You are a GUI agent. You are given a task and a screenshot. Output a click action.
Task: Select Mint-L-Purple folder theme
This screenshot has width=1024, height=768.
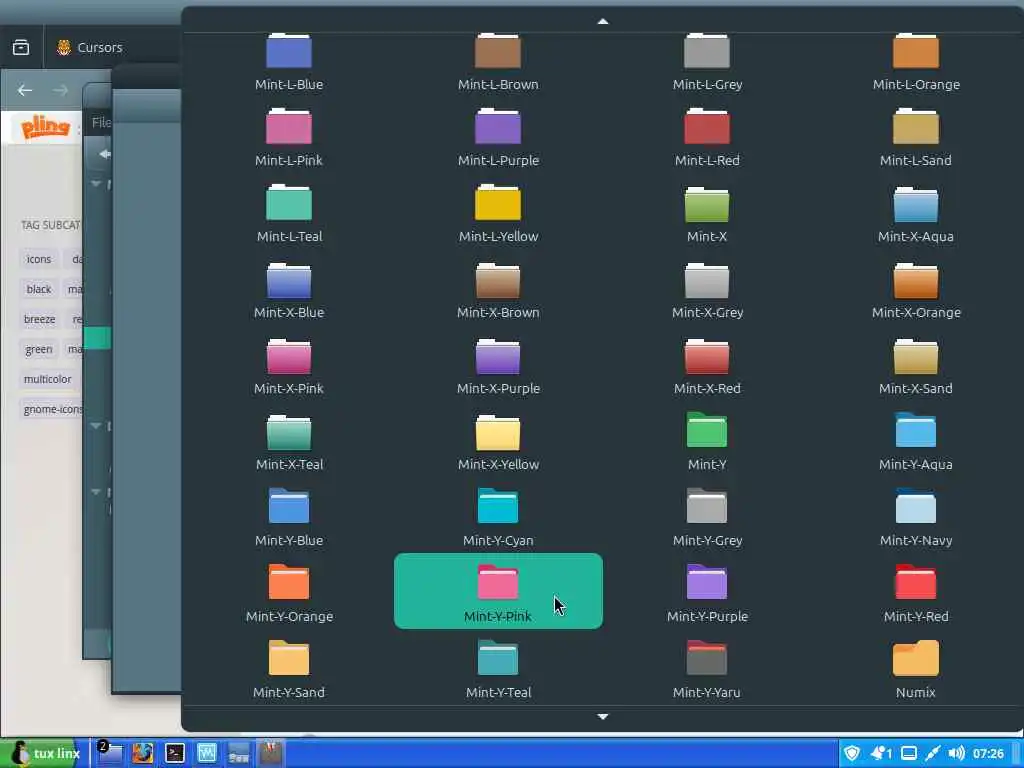point(498,135)
